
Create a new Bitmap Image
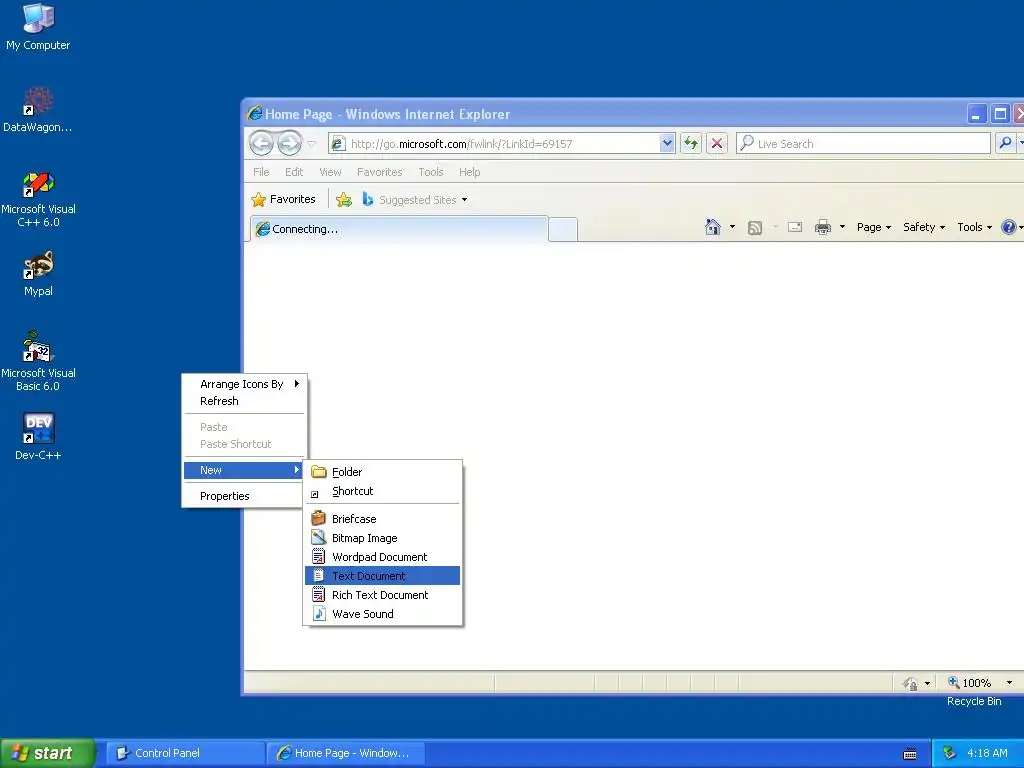tap(383, 537)
